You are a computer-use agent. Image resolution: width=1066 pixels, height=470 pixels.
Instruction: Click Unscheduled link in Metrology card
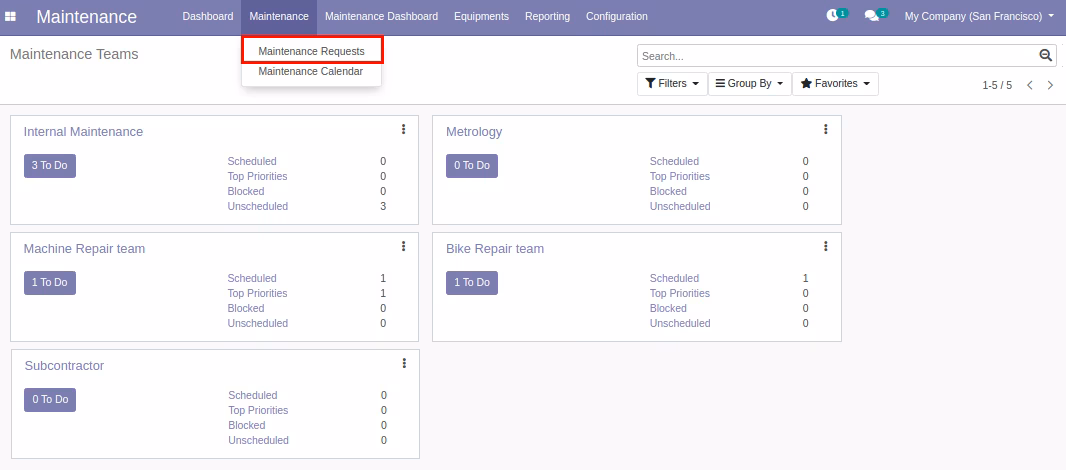[x=680, y=206]
